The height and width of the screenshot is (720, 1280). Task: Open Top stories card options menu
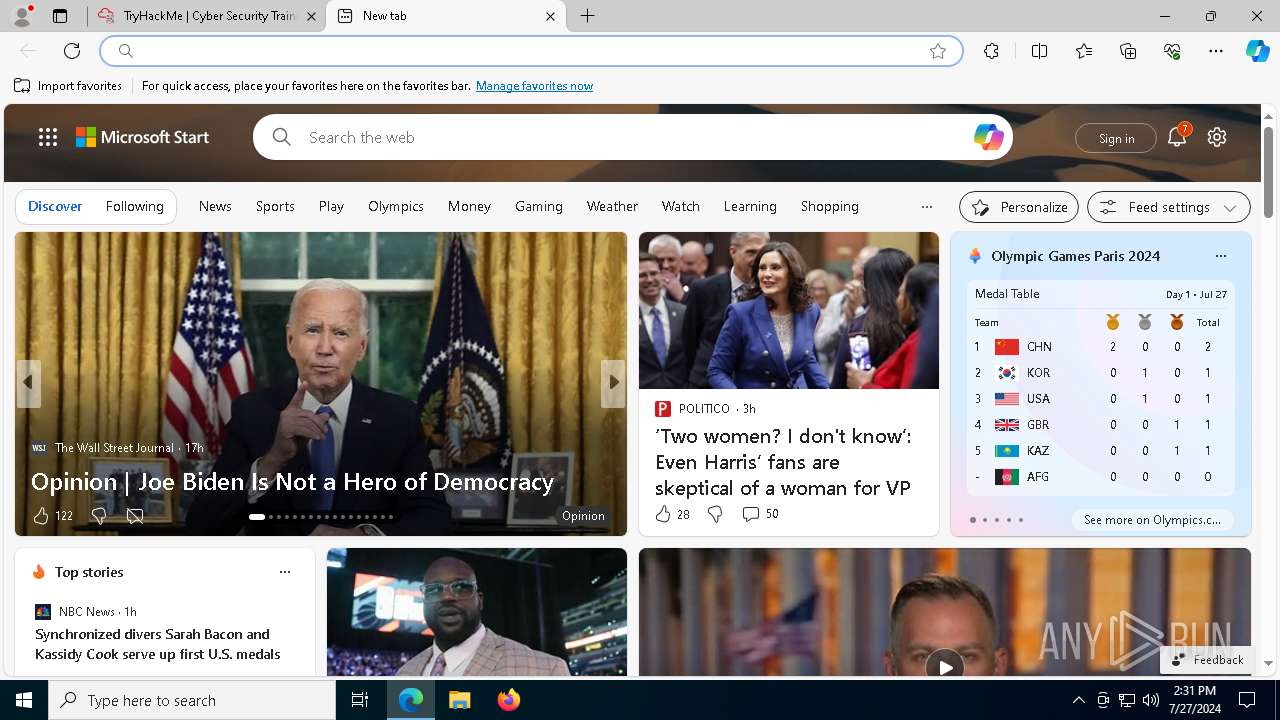285,572
